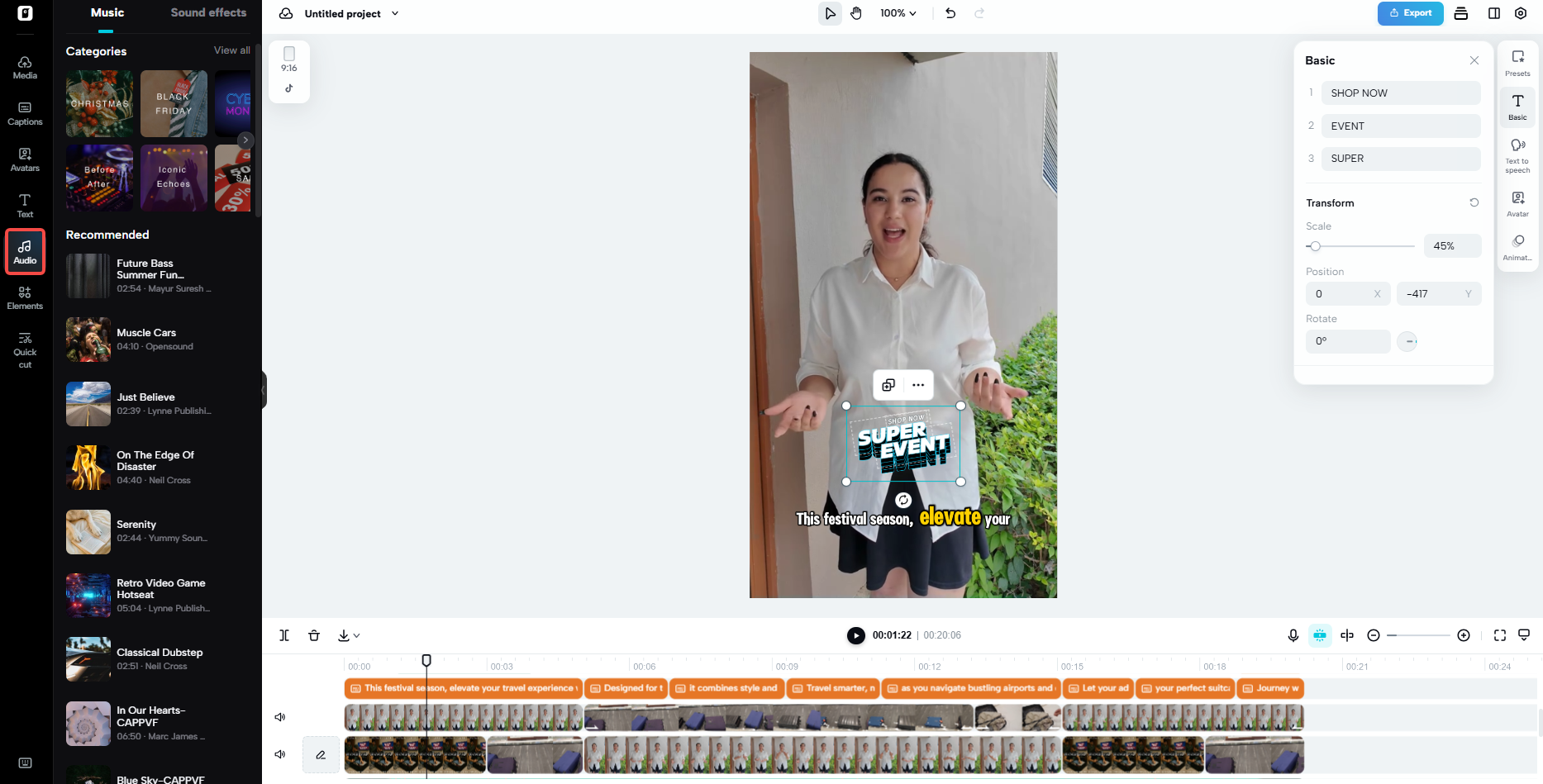This screenshot has height=784, width=1543.
Task: Close the Basic panel
Action: tap(1474, 60)
